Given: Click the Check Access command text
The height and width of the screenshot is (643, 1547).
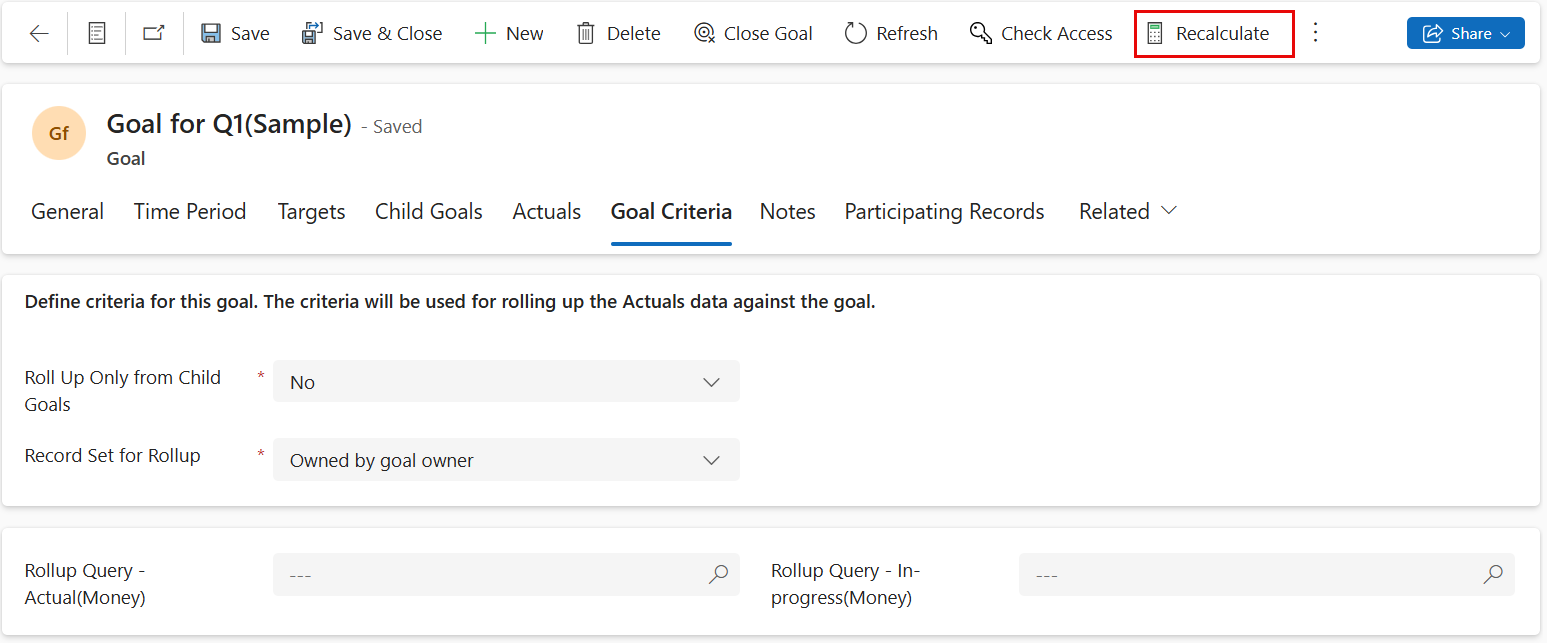Looking at the screenshot, I should click(x=1057, y=34).
